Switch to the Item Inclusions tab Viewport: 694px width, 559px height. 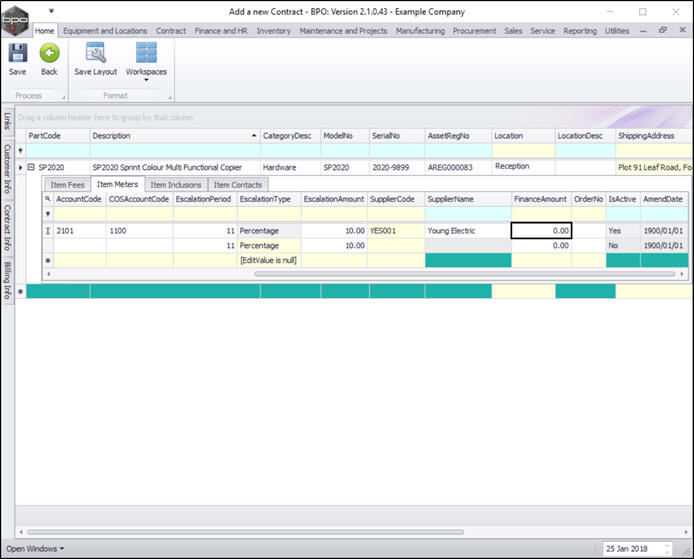click(x=176, y=185)
